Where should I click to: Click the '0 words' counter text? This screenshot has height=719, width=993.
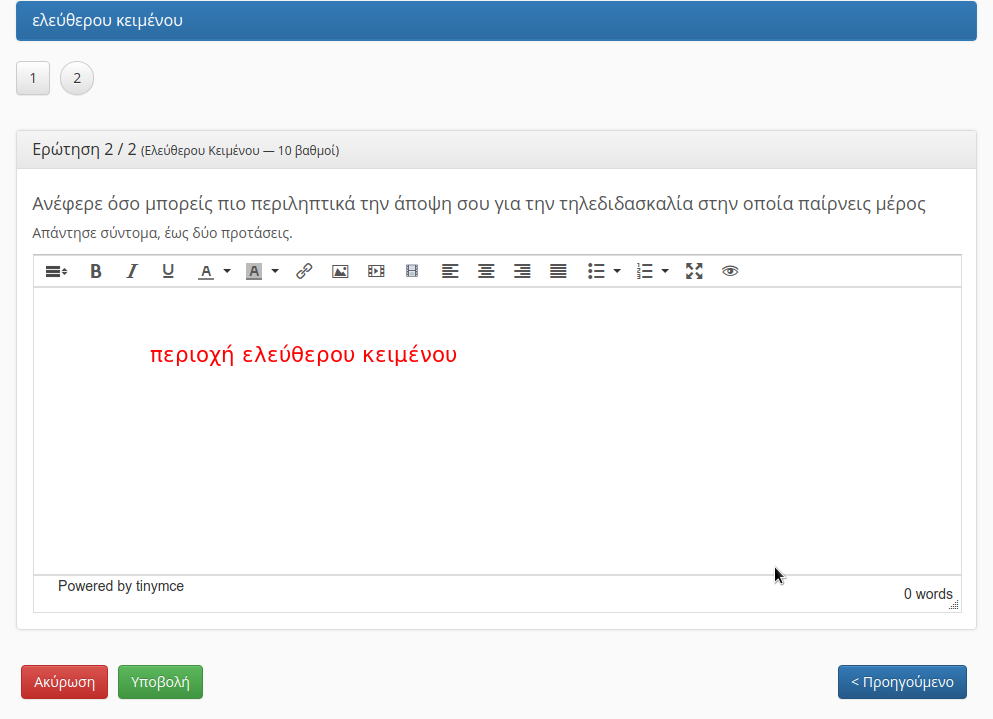click(x=928, y=594)
